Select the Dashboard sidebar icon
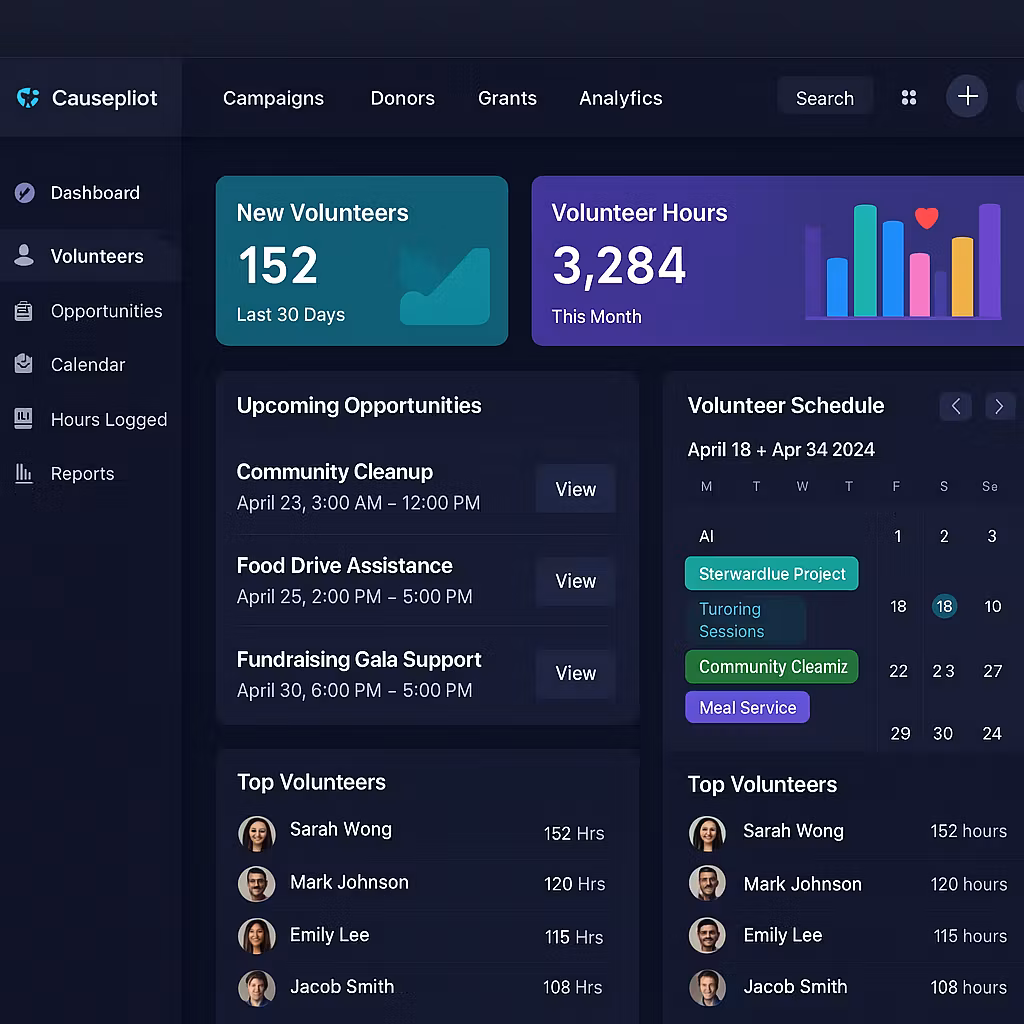The height and width of the screenshot is (1024, 1024). point(24,193)
